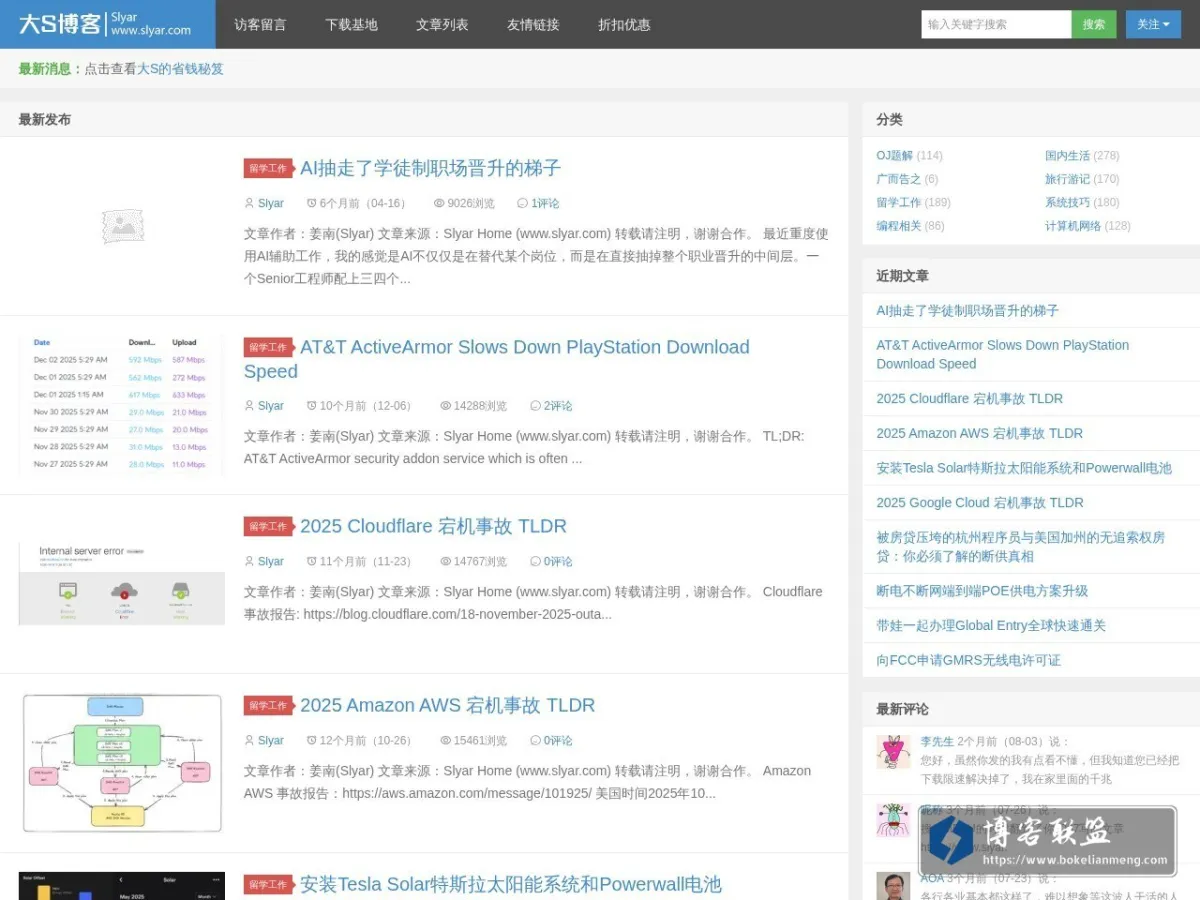Select the 留学工作 category in the sidebar
The height and width of the screenshot is (900, 1200).
pyautogui.click(x=898, y=202)
